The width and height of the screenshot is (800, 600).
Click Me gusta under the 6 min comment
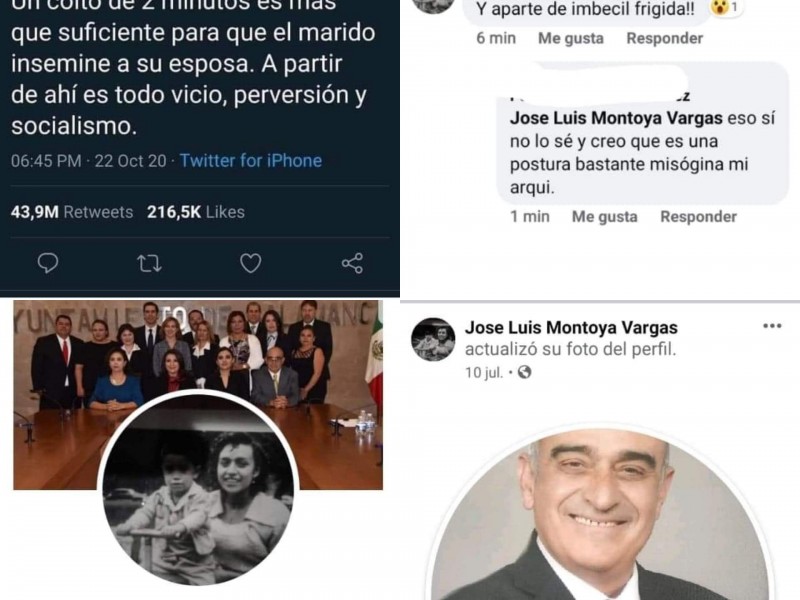click(571, 38)
